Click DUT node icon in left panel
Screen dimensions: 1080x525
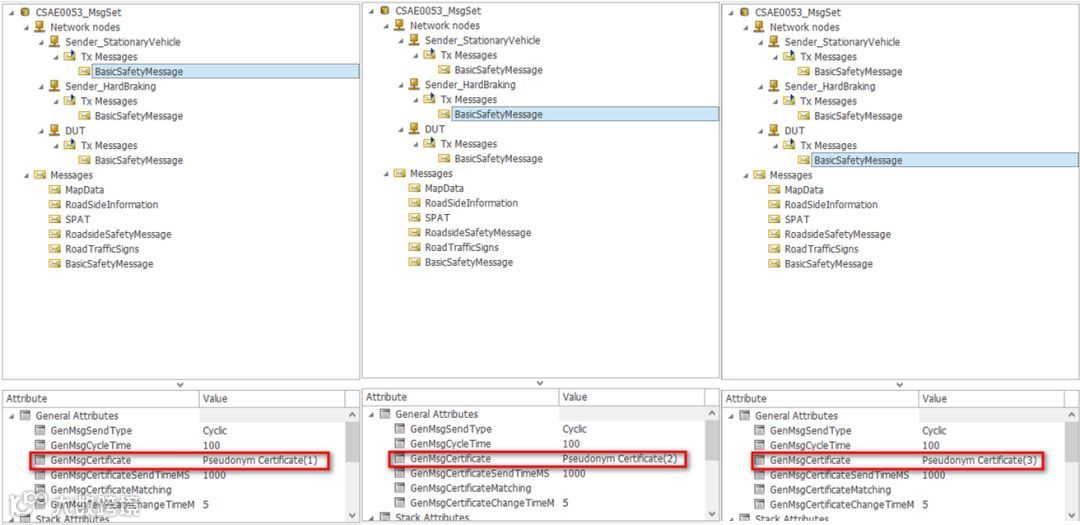(x=54, y=131)
